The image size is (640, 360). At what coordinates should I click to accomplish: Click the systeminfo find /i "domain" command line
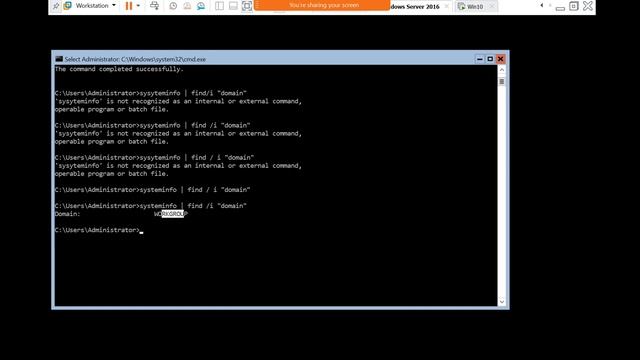(x=151, y=206)
